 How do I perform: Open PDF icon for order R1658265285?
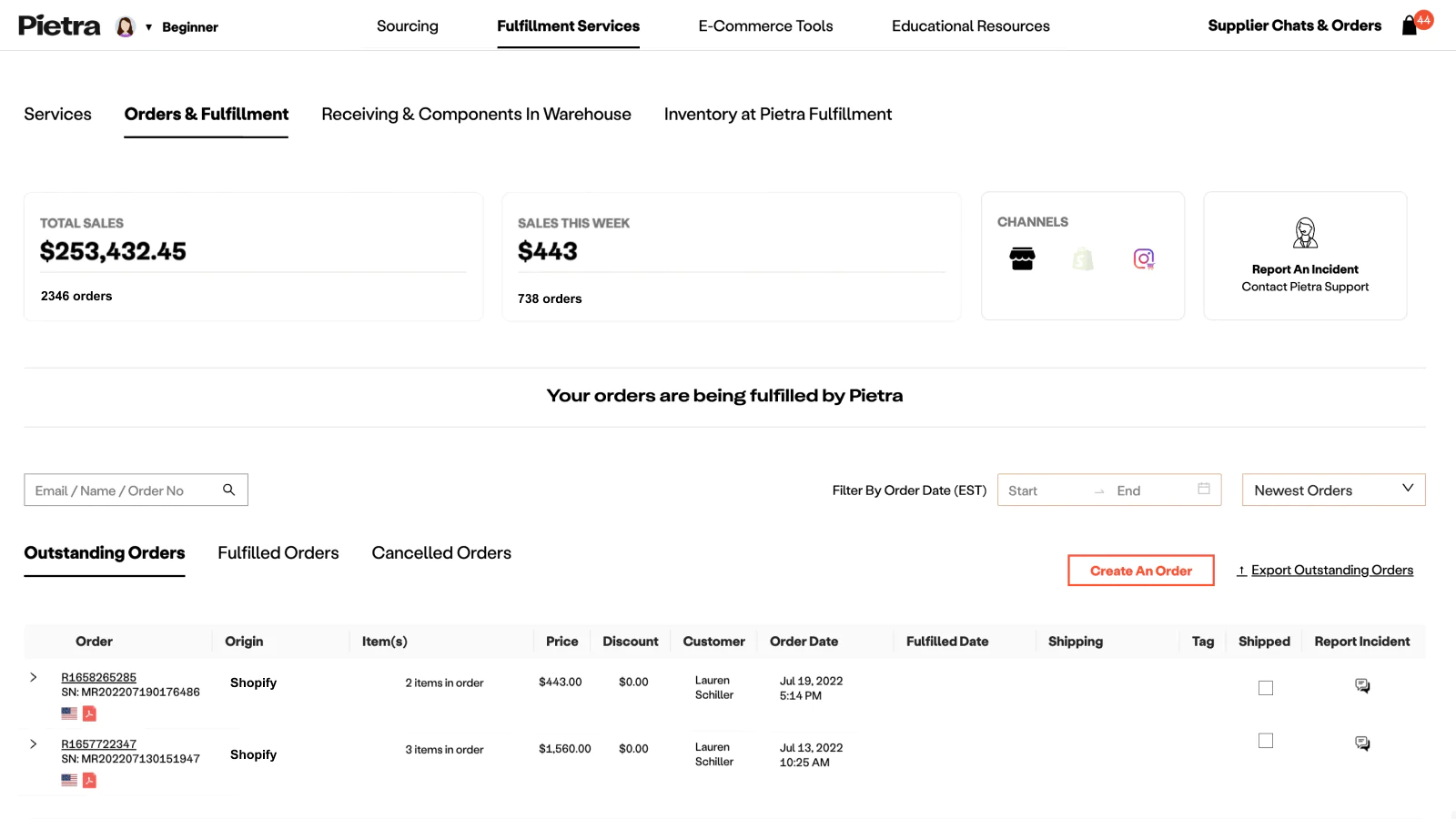89,713
